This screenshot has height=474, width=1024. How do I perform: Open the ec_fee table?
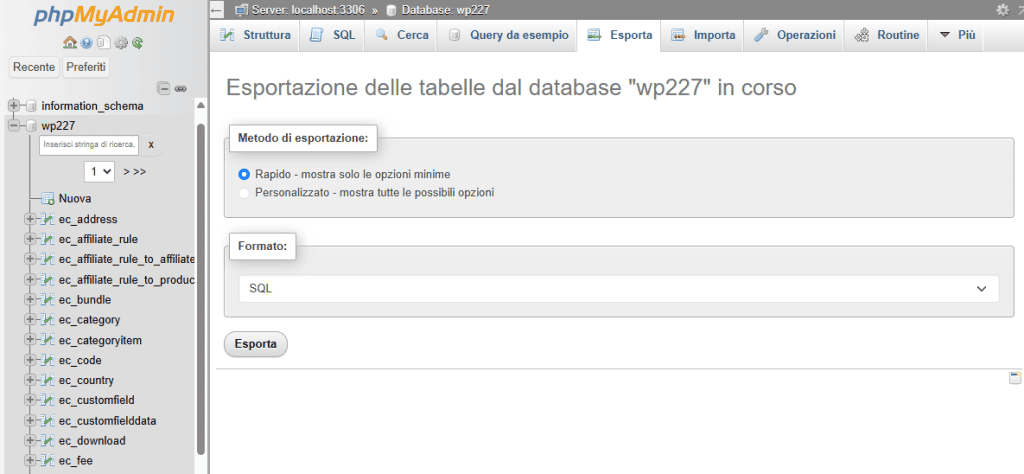click(76, 461)
